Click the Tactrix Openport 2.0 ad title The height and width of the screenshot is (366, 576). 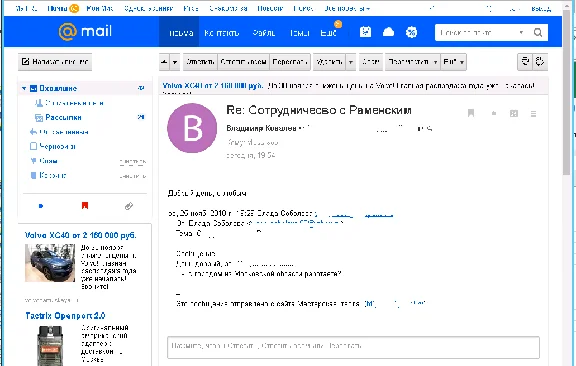pyautogui.click(x=65, y=316)
